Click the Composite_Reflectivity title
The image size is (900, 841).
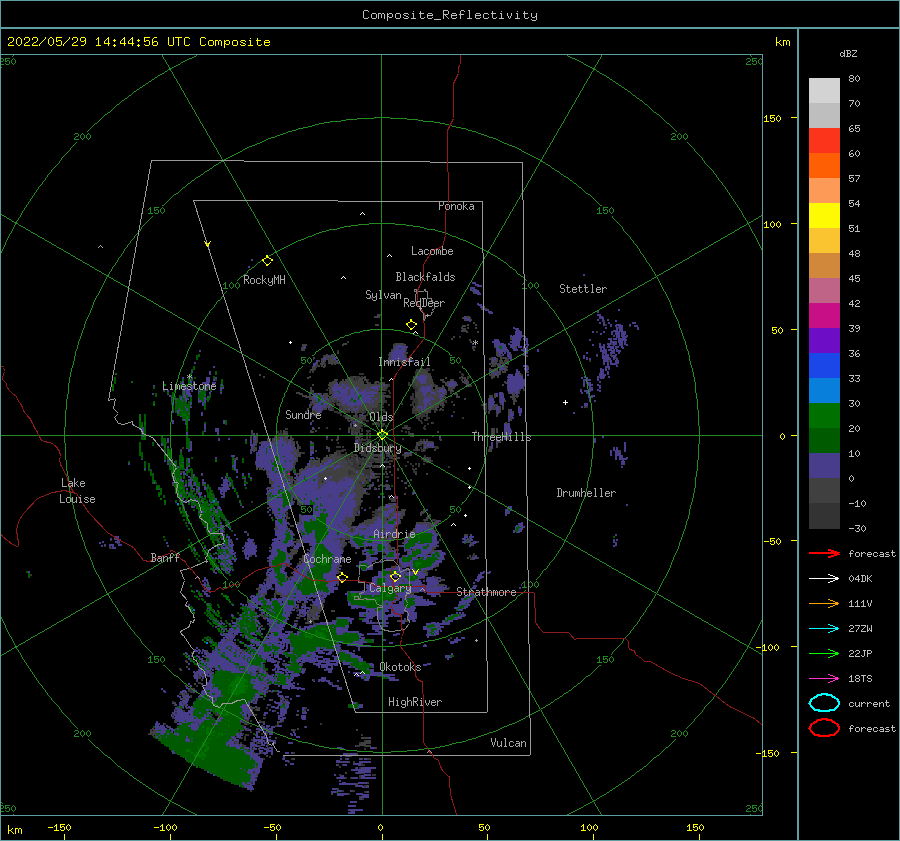click(x=450, y=15)
